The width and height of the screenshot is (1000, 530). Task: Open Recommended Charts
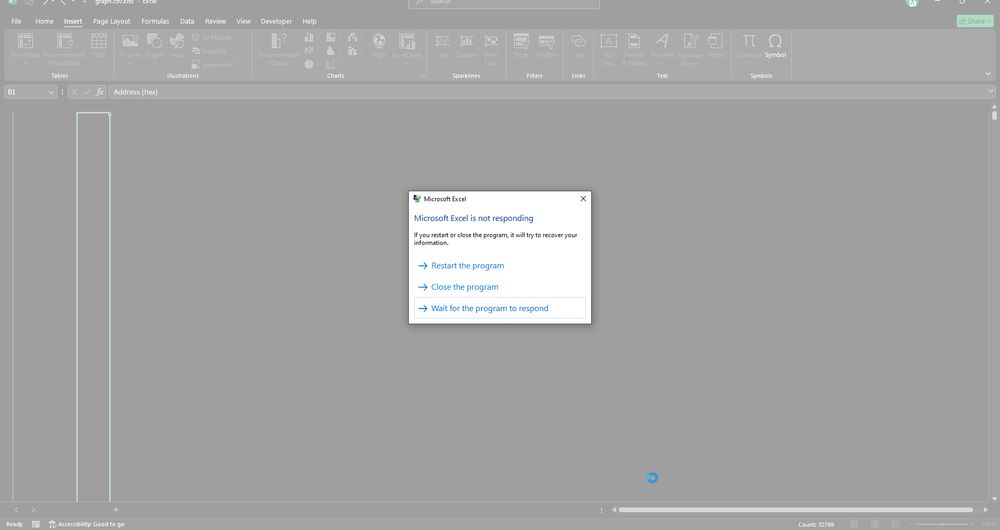[x=279, y=48]
